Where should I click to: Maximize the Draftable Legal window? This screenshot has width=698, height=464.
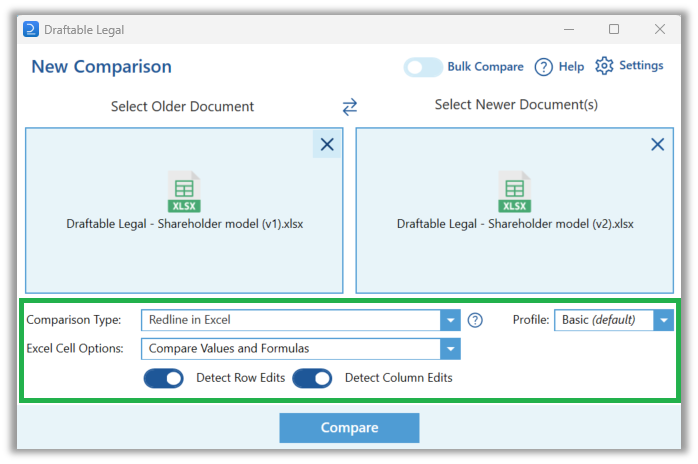tap(614, 29)
